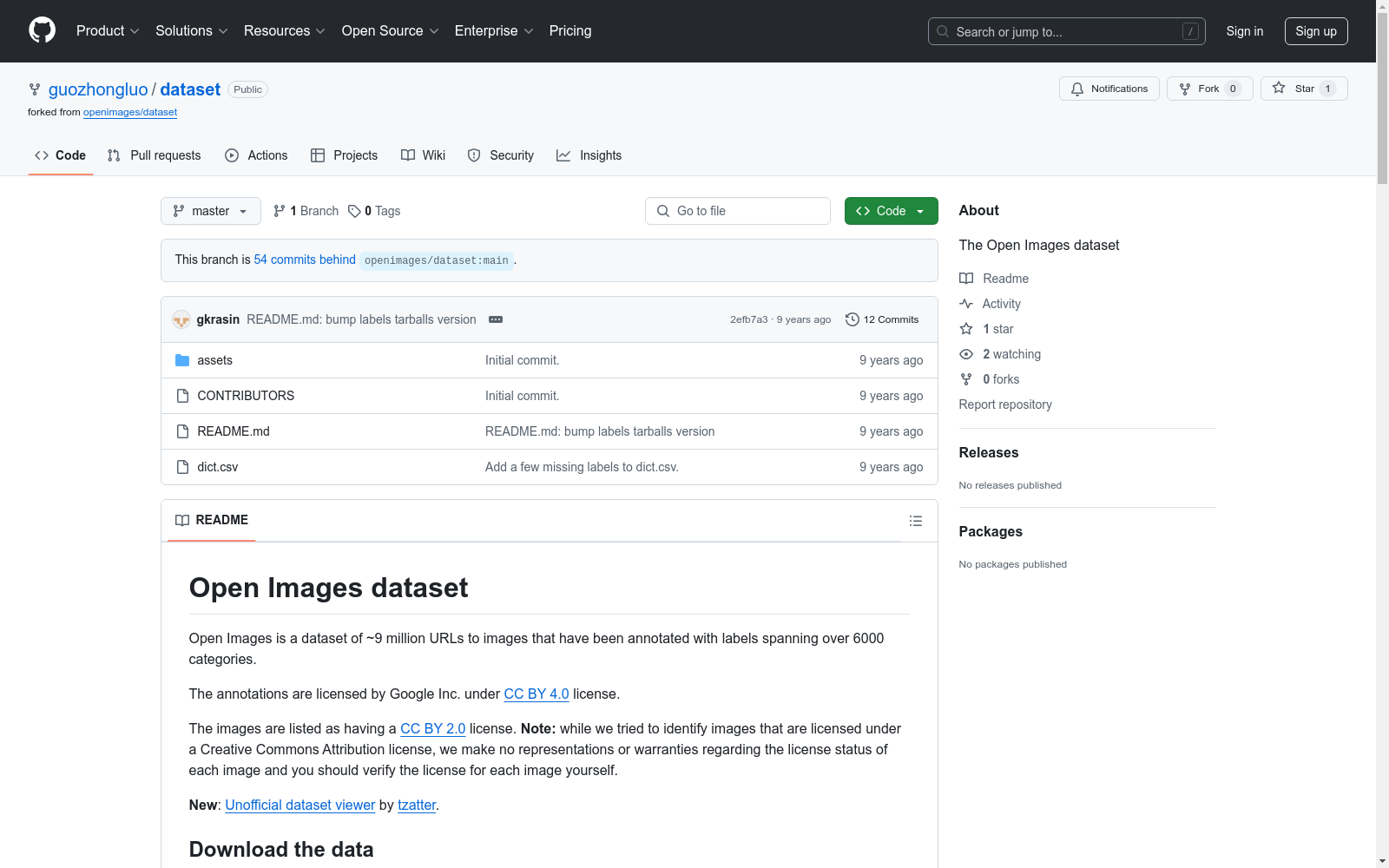The image size is (1389, 868).
Task: Click the assets folder icon
Action: click(x=182, y=360)
